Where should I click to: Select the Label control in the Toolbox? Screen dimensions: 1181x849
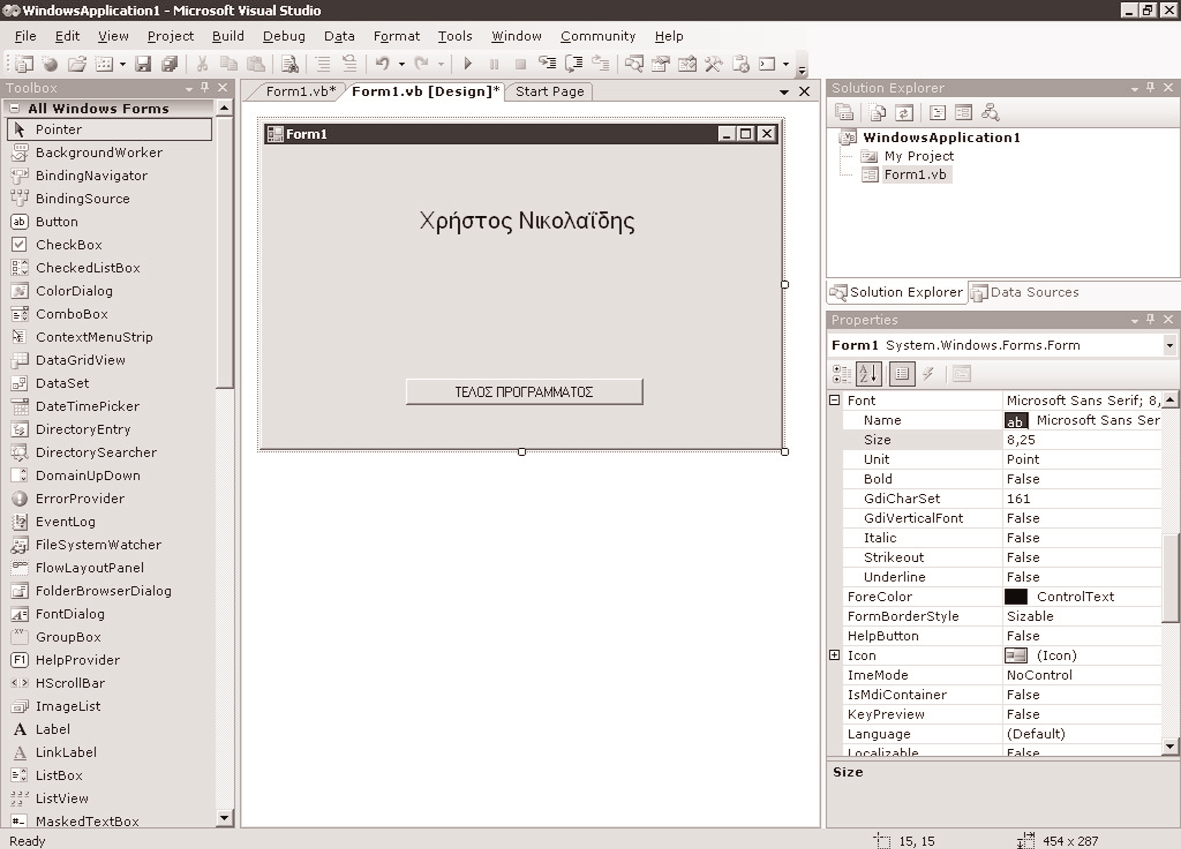(53, 729)
